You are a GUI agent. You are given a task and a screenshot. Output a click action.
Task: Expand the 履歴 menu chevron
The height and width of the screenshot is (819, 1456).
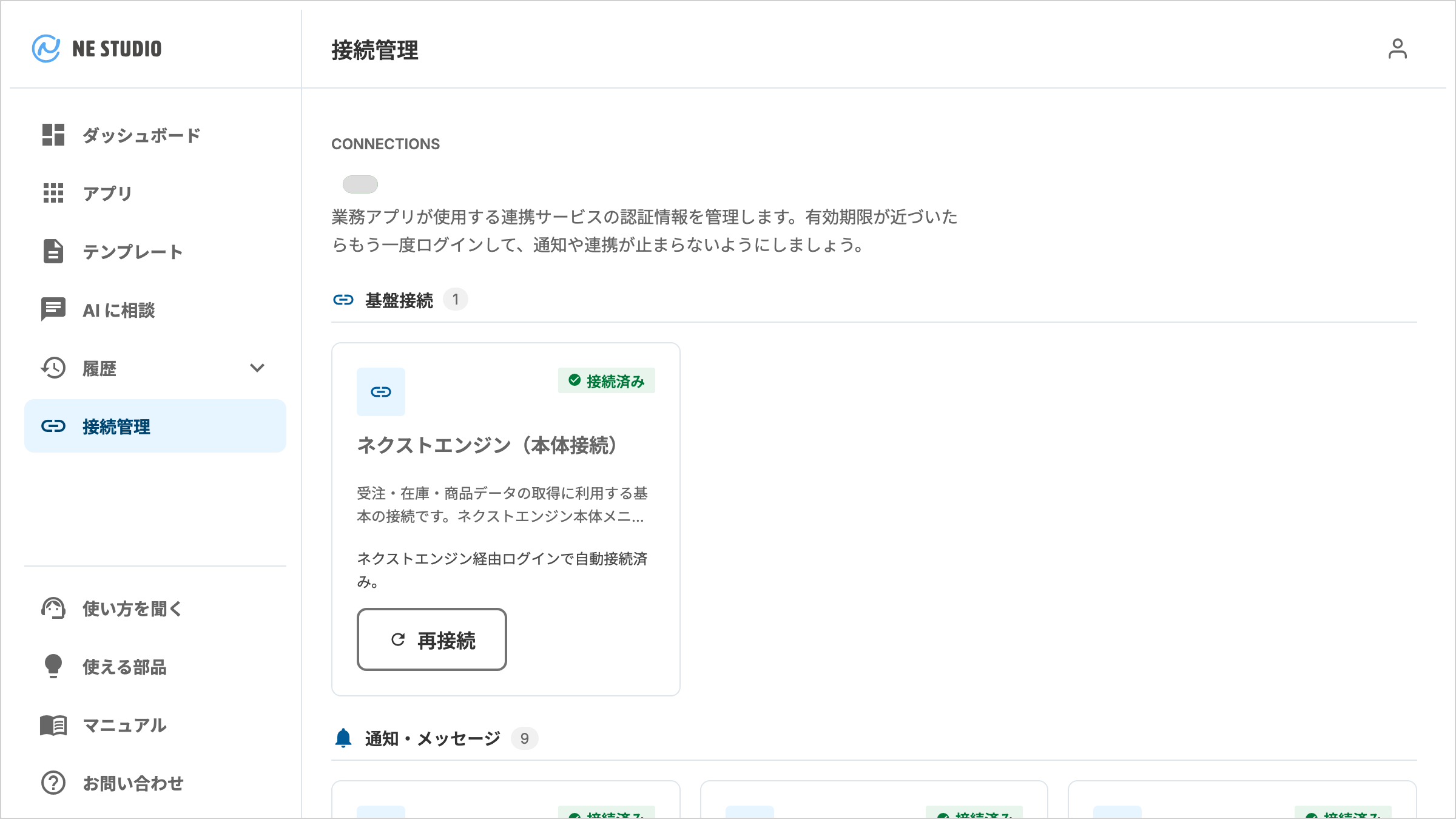tap(257, 368)
